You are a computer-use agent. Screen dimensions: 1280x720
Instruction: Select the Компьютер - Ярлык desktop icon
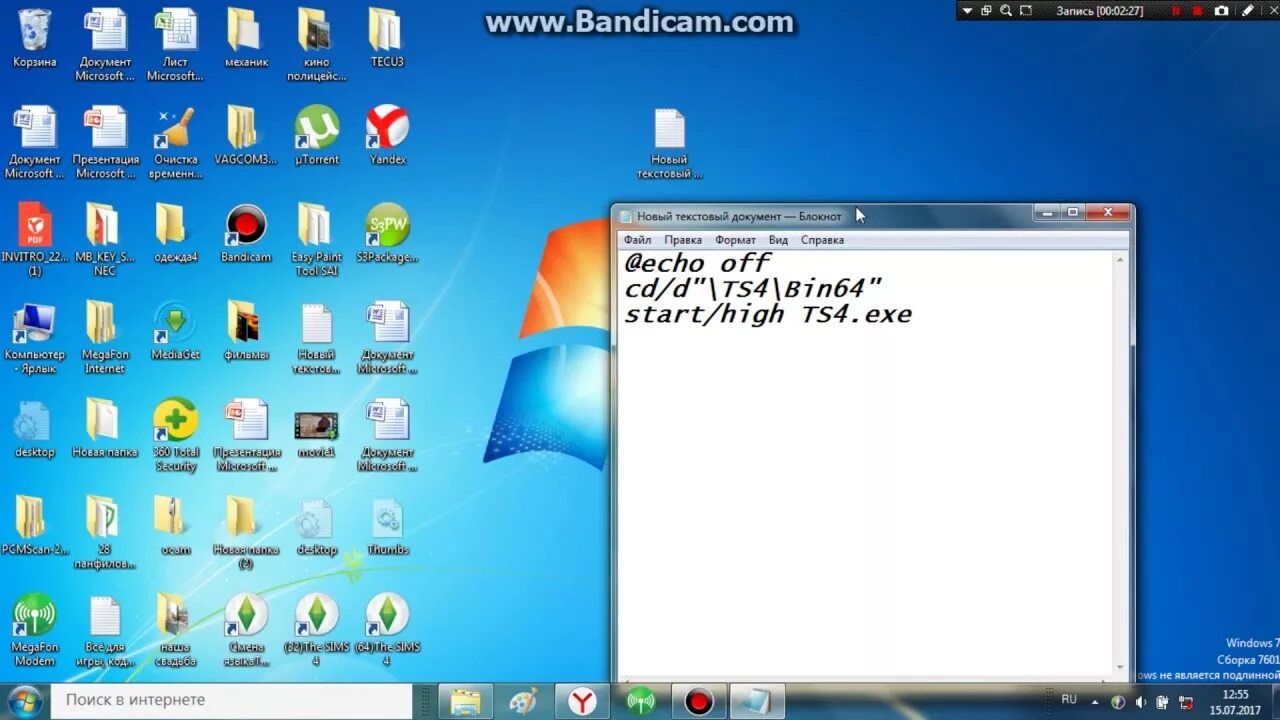[35, 338]
